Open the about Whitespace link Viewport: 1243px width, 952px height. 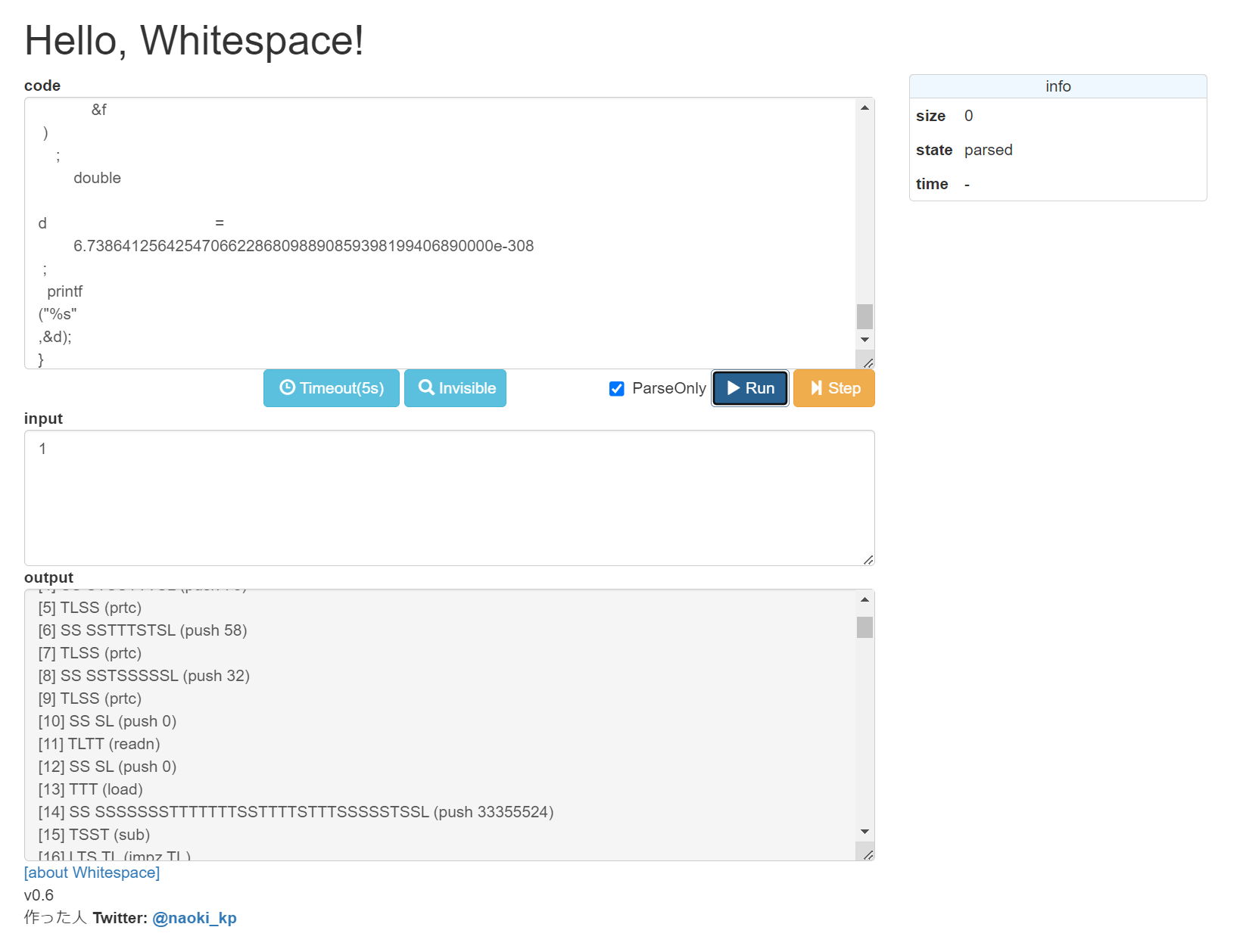click(x=92, y=873)
